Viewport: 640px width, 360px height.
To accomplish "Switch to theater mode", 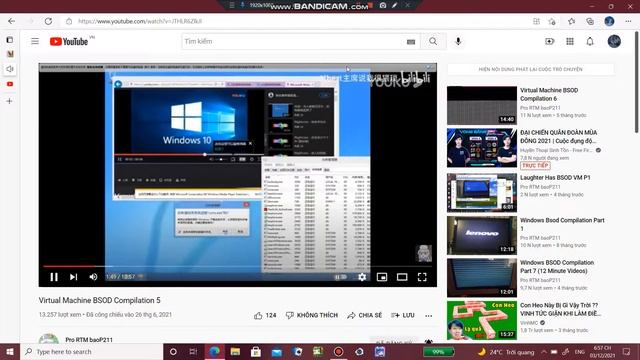I will tap(402, 277).
